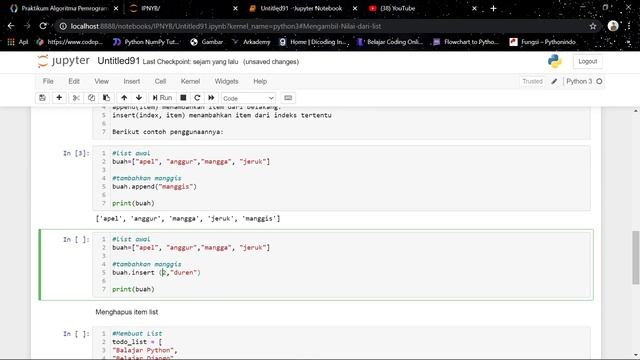Select the Menghapus item list markdown cell
The image size is (640, 360).
point(127,312)
